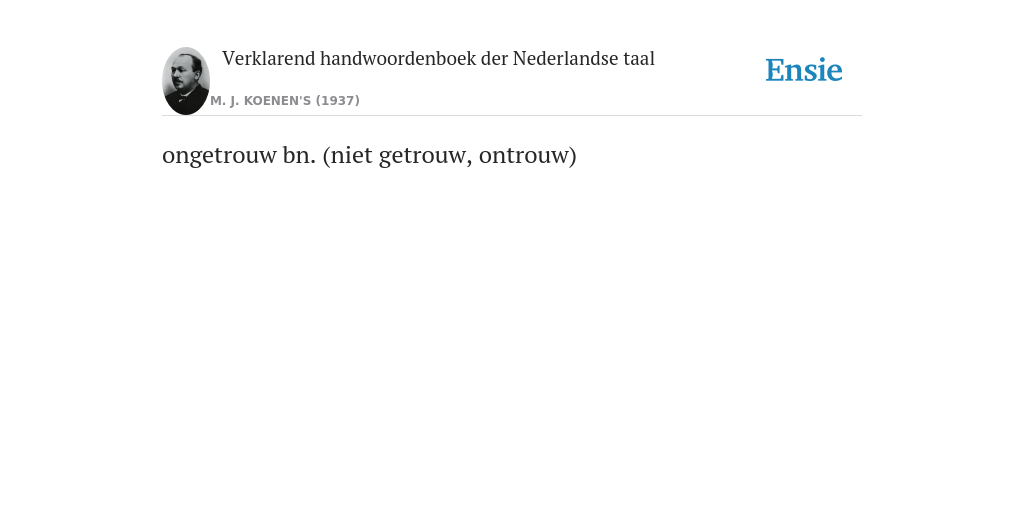Click the M. J. initials in the author label
This screenshot has width=1024, height=512.
tap(225, 101)
